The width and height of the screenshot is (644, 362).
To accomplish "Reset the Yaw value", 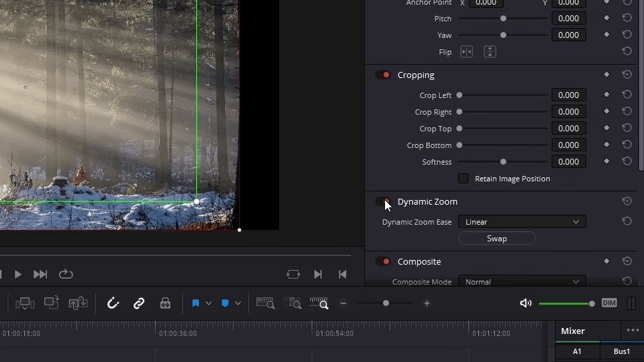I will pos(627,35).
